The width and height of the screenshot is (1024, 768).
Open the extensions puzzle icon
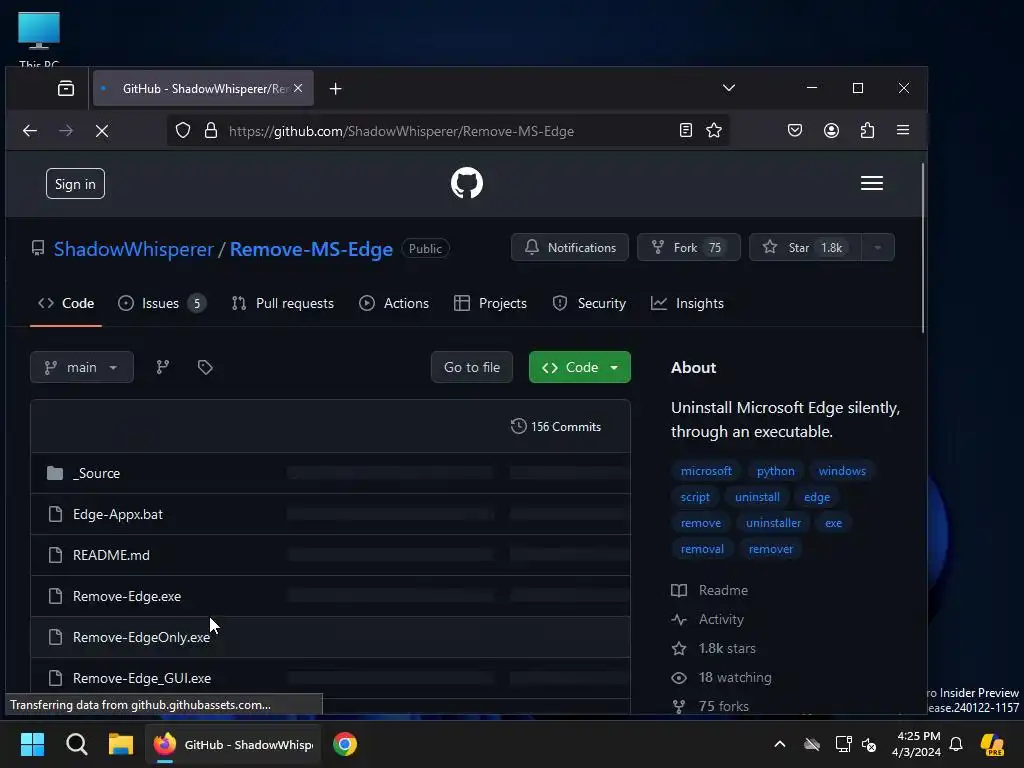pos(867,130)
